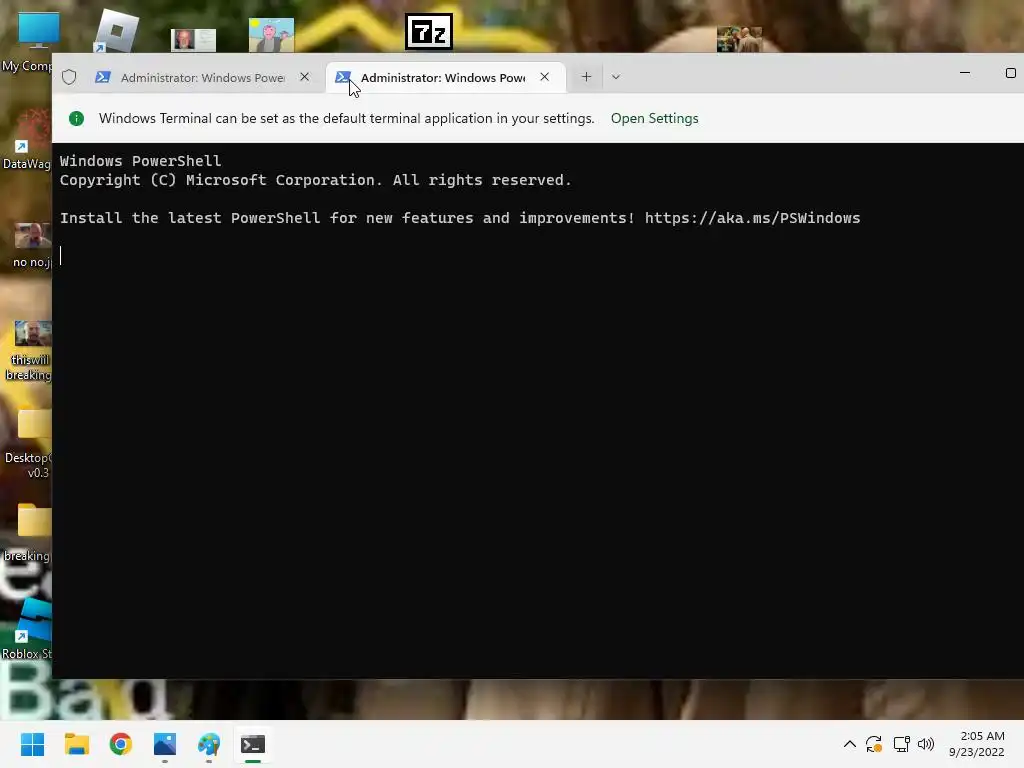Select the 7z desktop icon
Viewport: 1024px width, 768px height.
click(428, 31)
